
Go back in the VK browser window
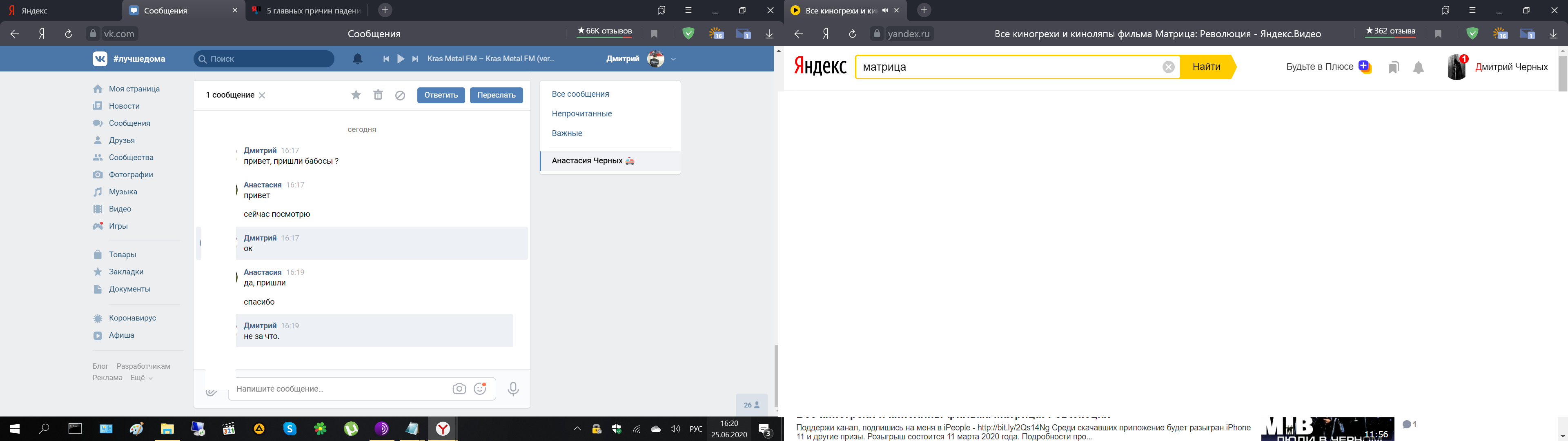[15, 34]
